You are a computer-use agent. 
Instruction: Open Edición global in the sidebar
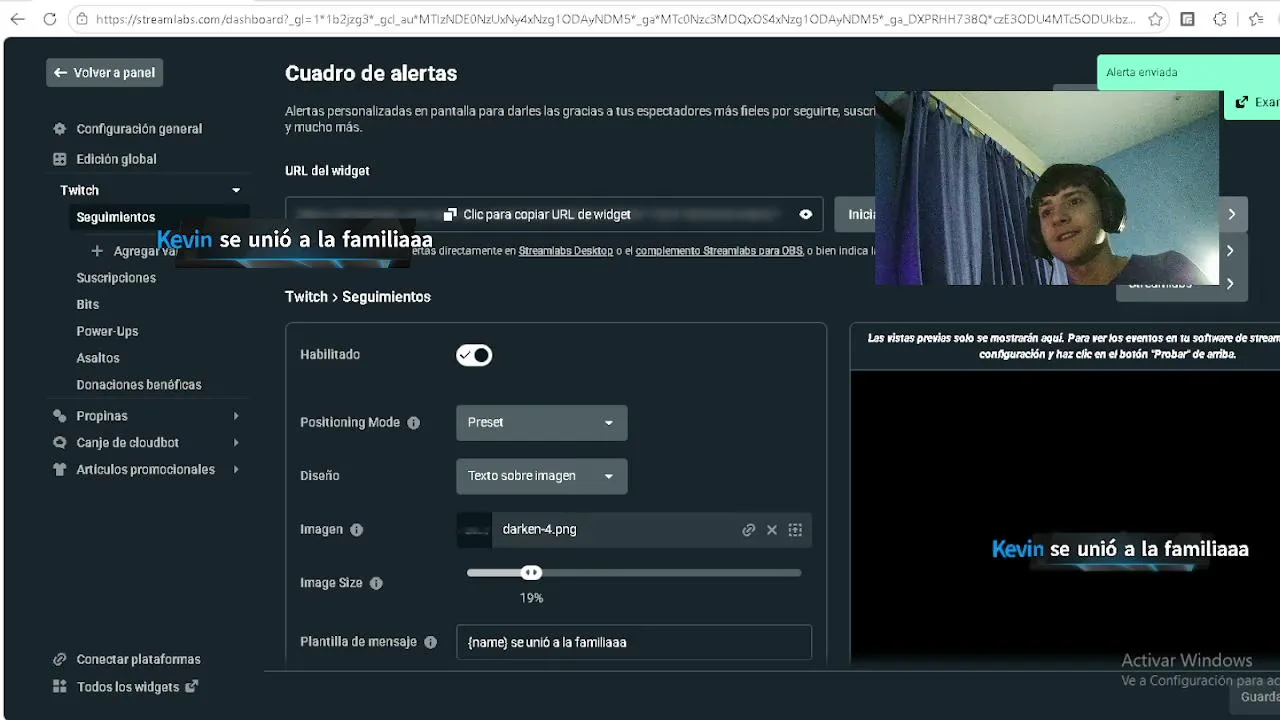116,159
